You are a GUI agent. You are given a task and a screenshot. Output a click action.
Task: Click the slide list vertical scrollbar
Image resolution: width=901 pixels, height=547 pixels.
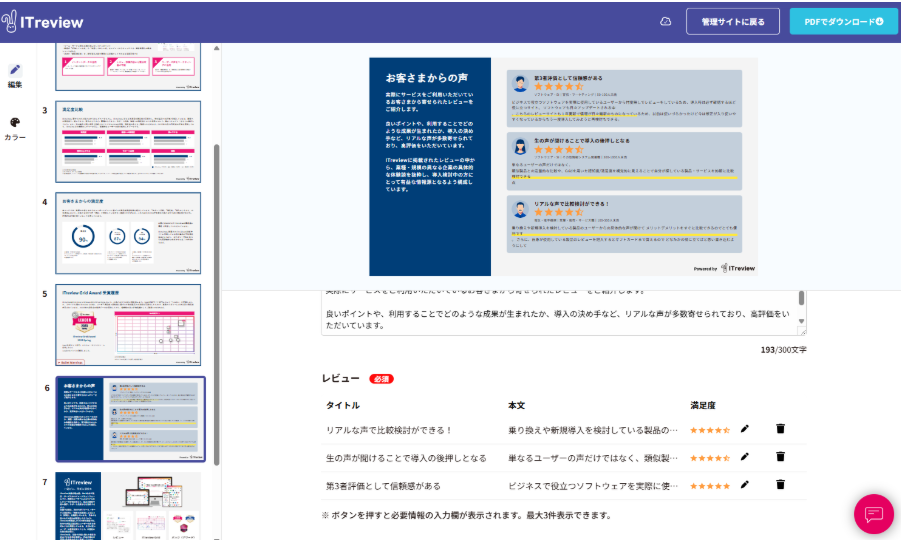point(217,305)
